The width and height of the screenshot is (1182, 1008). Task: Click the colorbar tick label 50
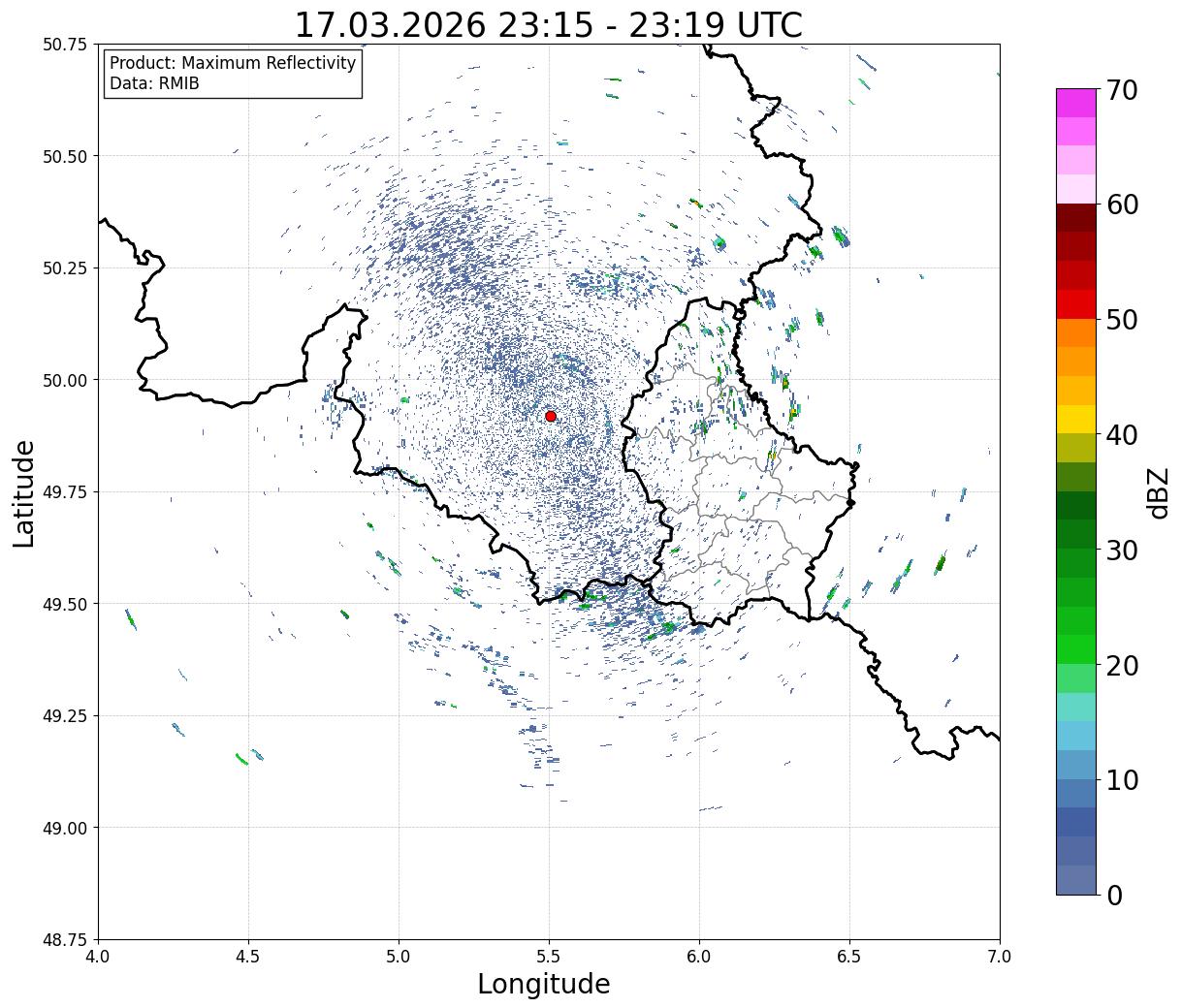coord(1122,320)
